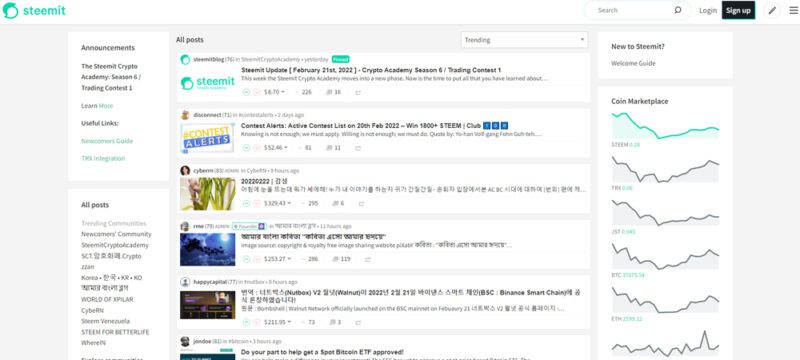The width and height of the screenshot is (800, 360).
Task: Downvote the Steemit Update post
Action: 257,92
